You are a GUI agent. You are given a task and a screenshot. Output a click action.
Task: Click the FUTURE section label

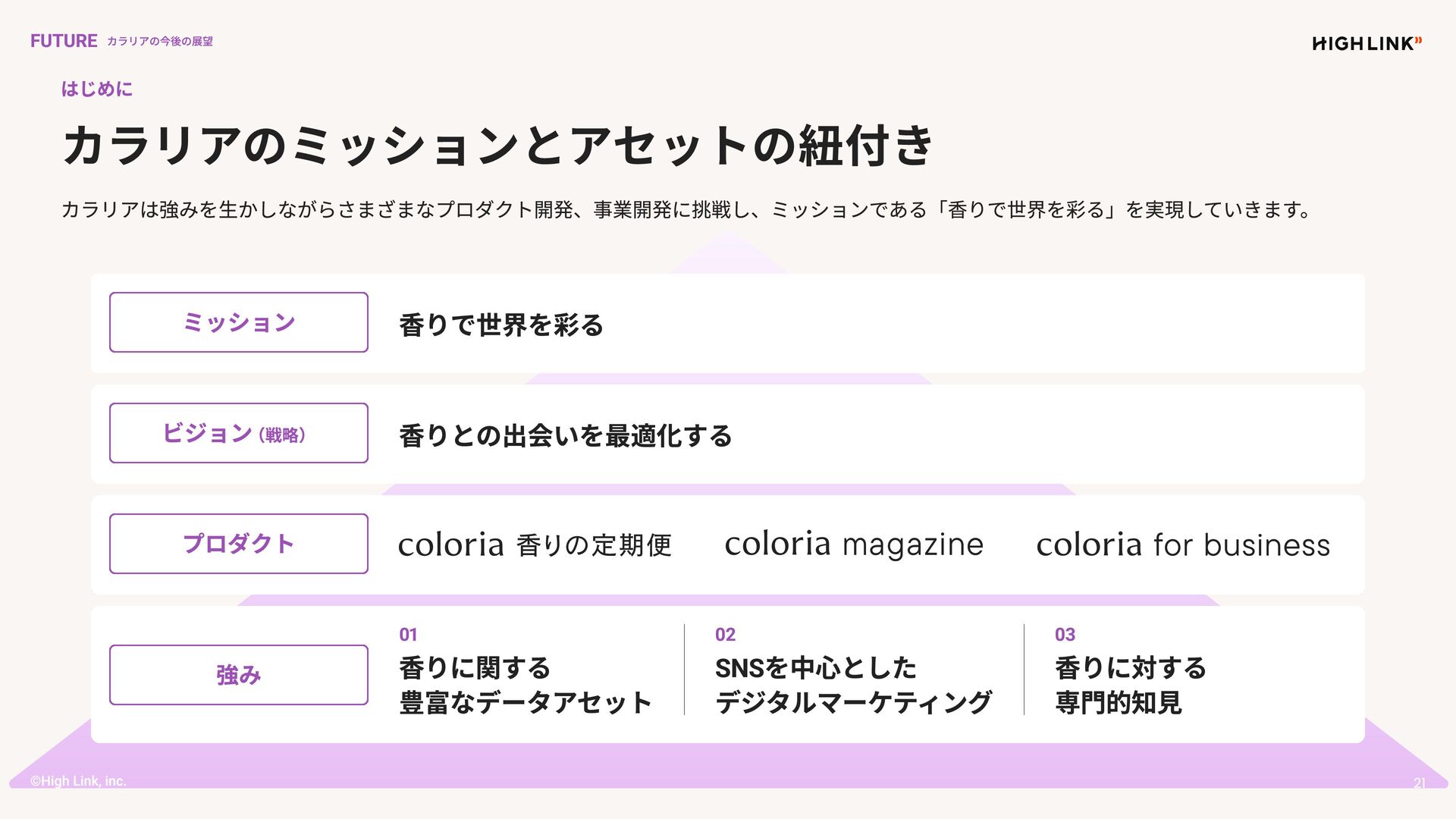click(x=64, y=41)
